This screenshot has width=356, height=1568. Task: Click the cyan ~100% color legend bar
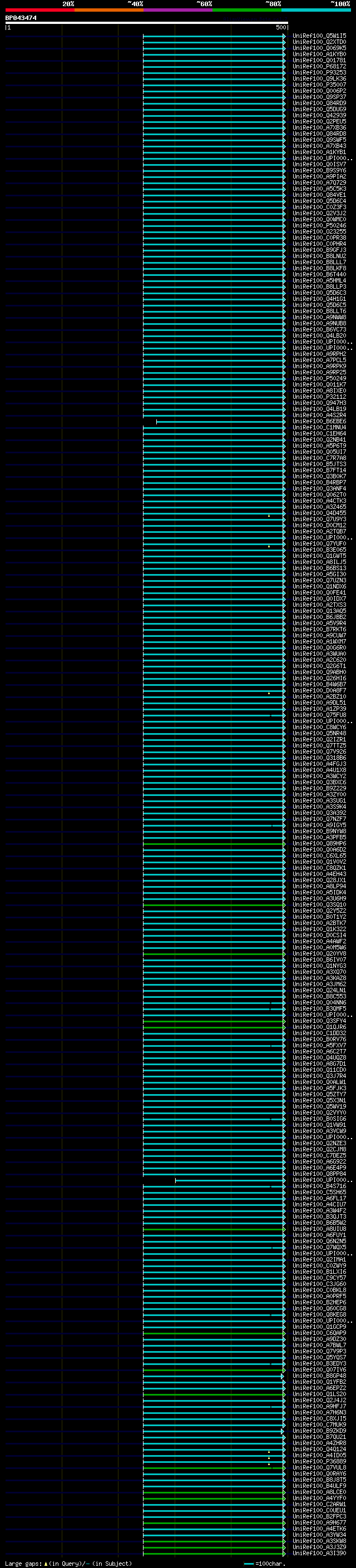tap(317, 10)
